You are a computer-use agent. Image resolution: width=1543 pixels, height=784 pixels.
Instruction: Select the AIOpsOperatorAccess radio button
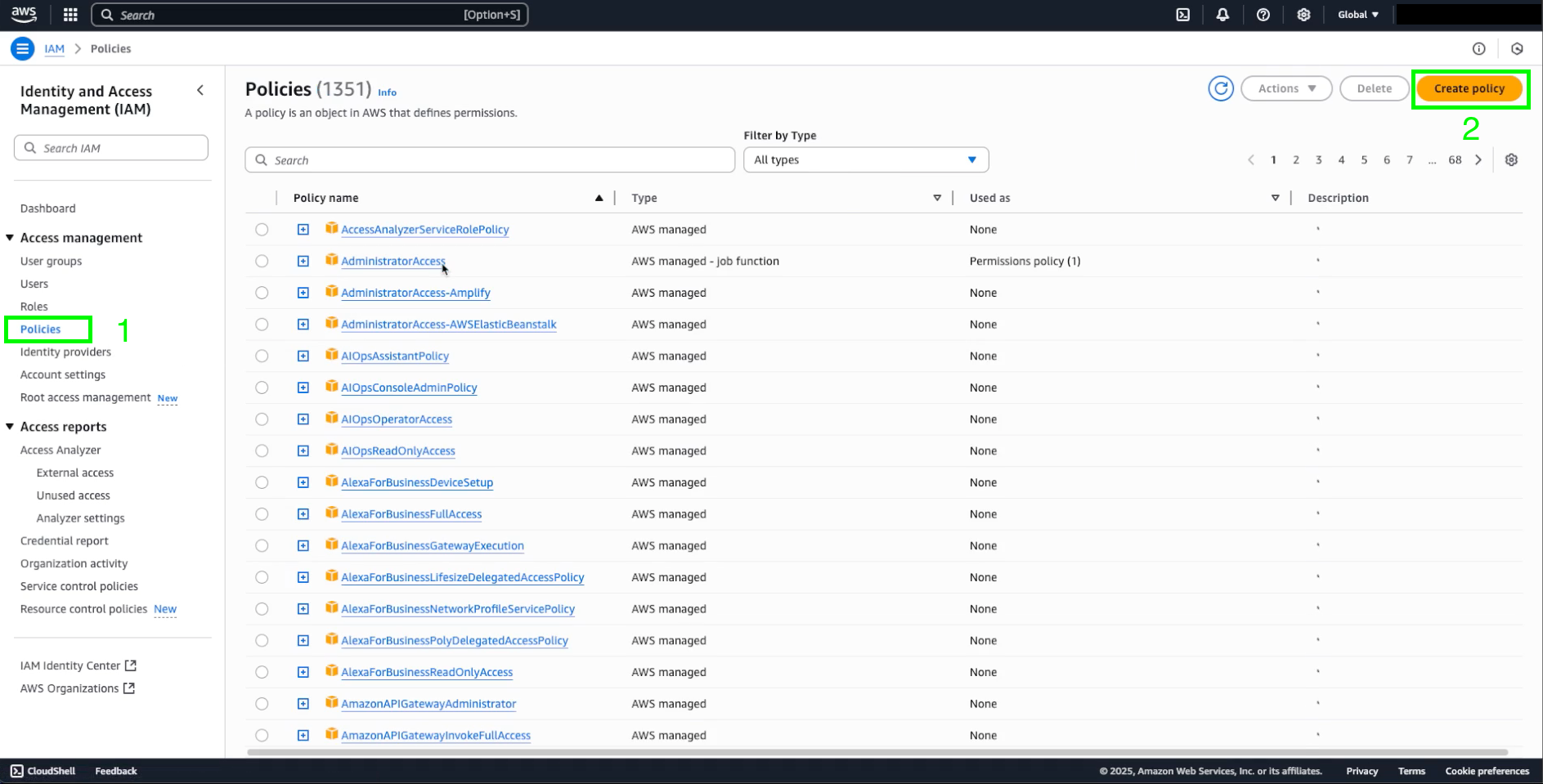[x=262, y=419]
